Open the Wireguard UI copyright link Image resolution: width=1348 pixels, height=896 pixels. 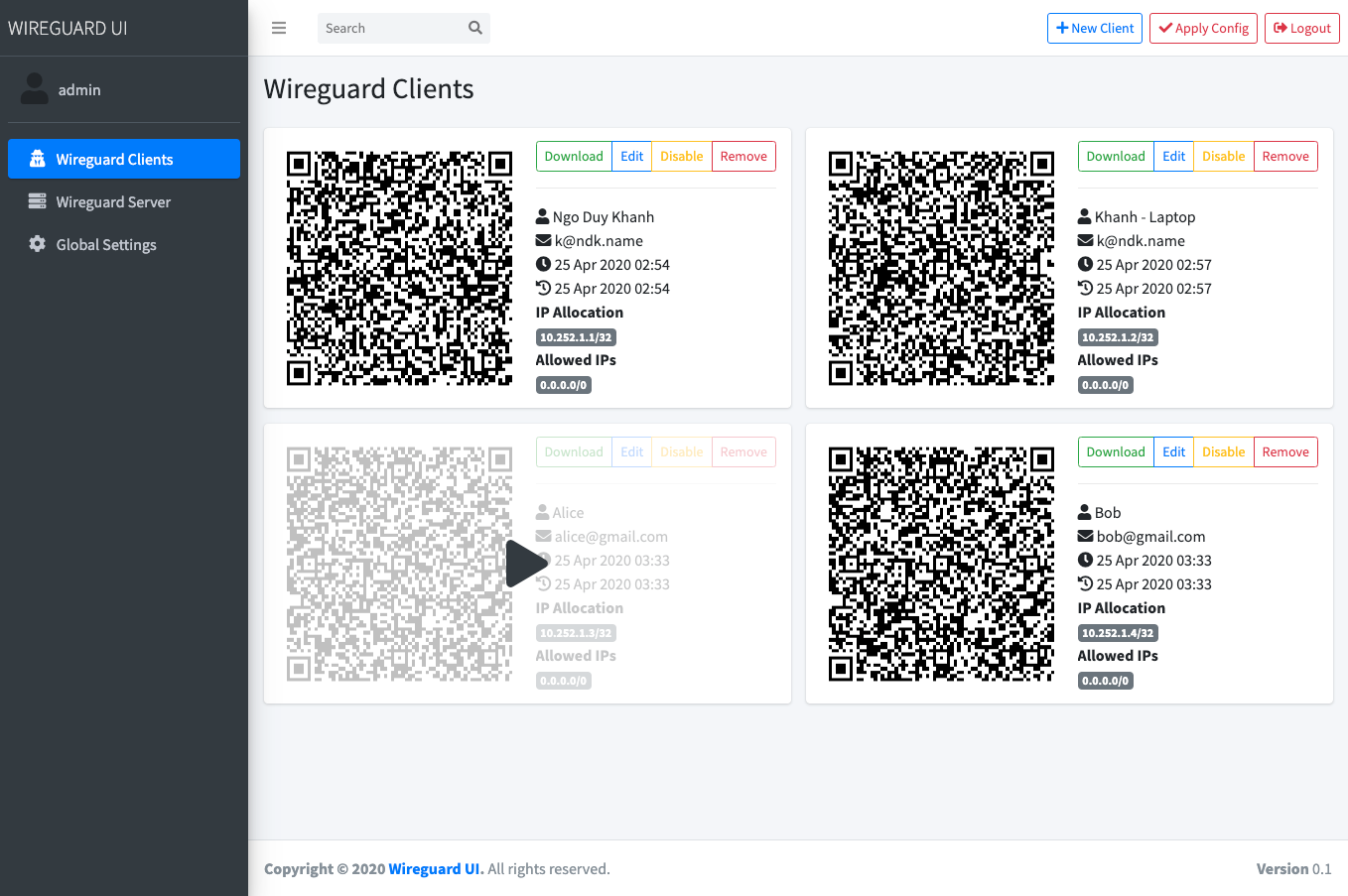coord(435,868)
